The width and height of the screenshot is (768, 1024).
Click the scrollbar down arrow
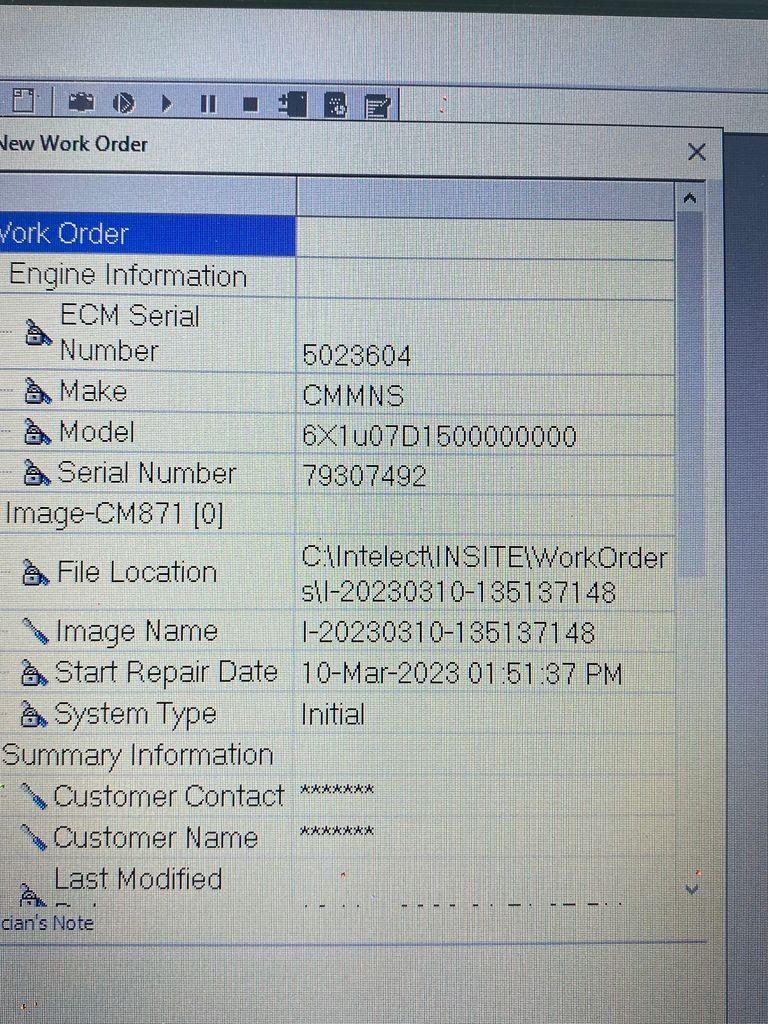690,887
